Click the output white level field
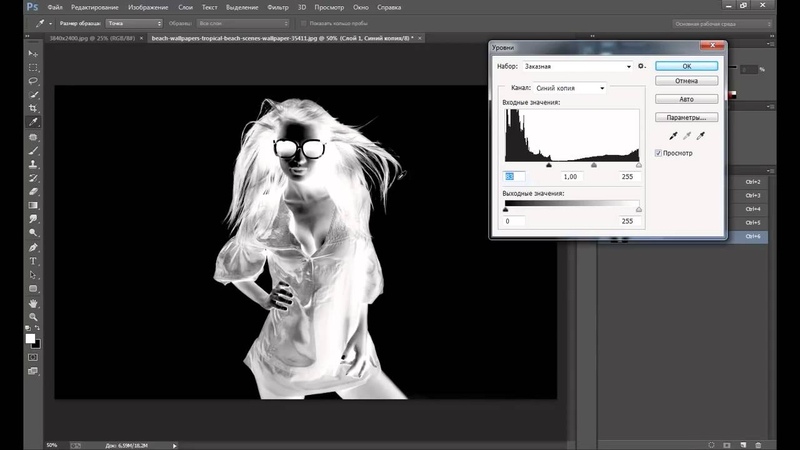Viewport: 800px width, 450px height. [628, 220]
